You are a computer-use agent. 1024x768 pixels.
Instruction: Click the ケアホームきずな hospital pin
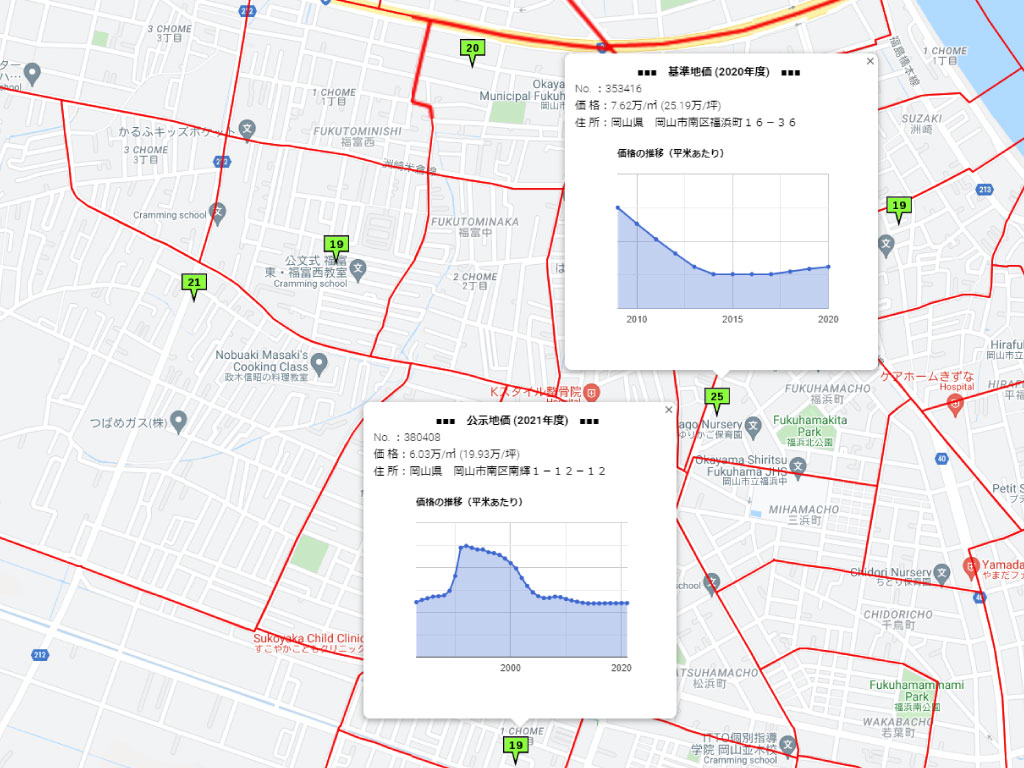tap(955, 401)
